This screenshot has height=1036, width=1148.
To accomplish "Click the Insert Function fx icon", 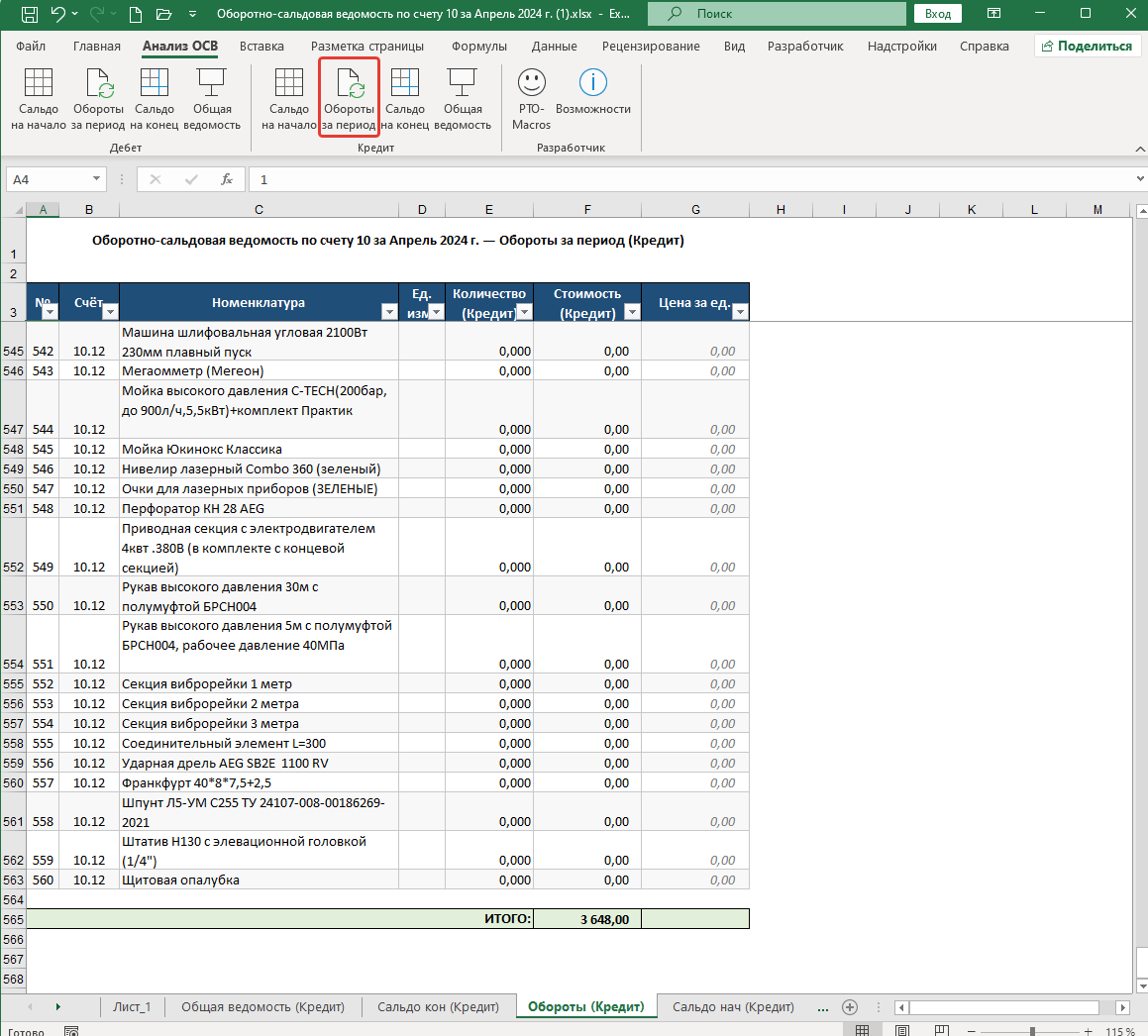I will coord(227,179).
